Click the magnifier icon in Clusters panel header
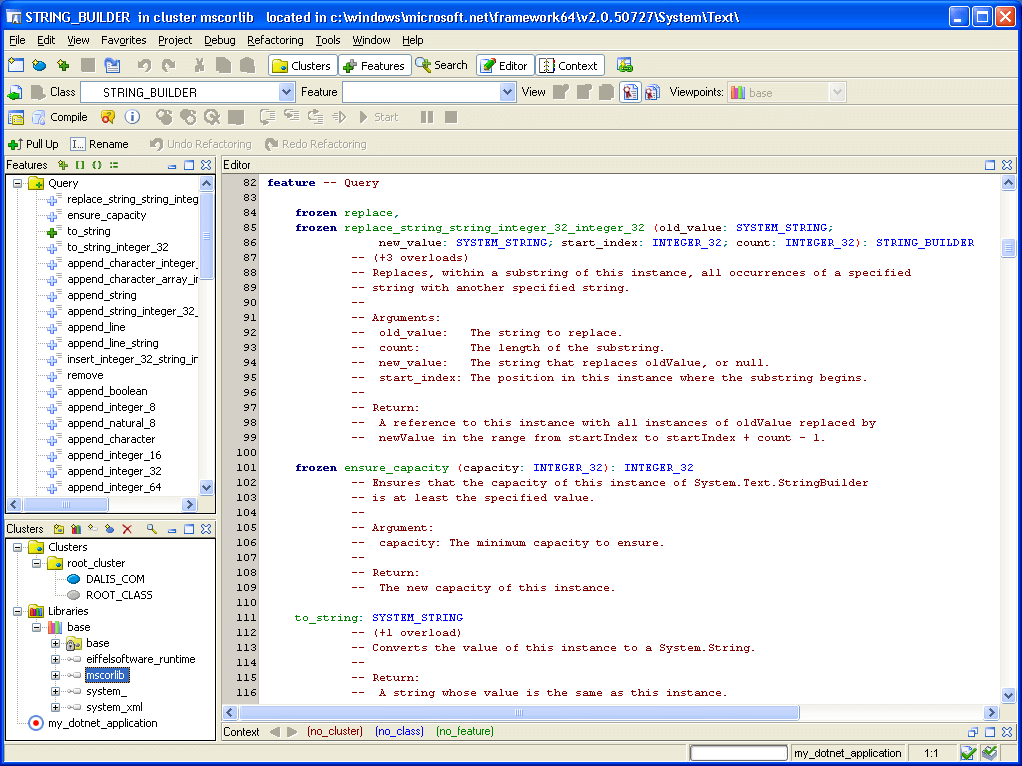The width and height of the screenshot is (1022, 766). coord(151,529)
